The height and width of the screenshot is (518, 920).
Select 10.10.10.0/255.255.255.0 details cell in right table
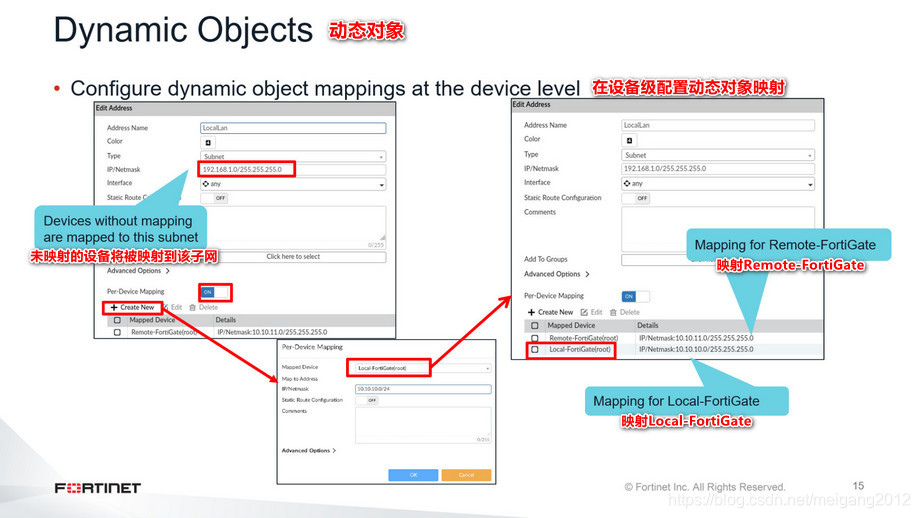point(696,350)
